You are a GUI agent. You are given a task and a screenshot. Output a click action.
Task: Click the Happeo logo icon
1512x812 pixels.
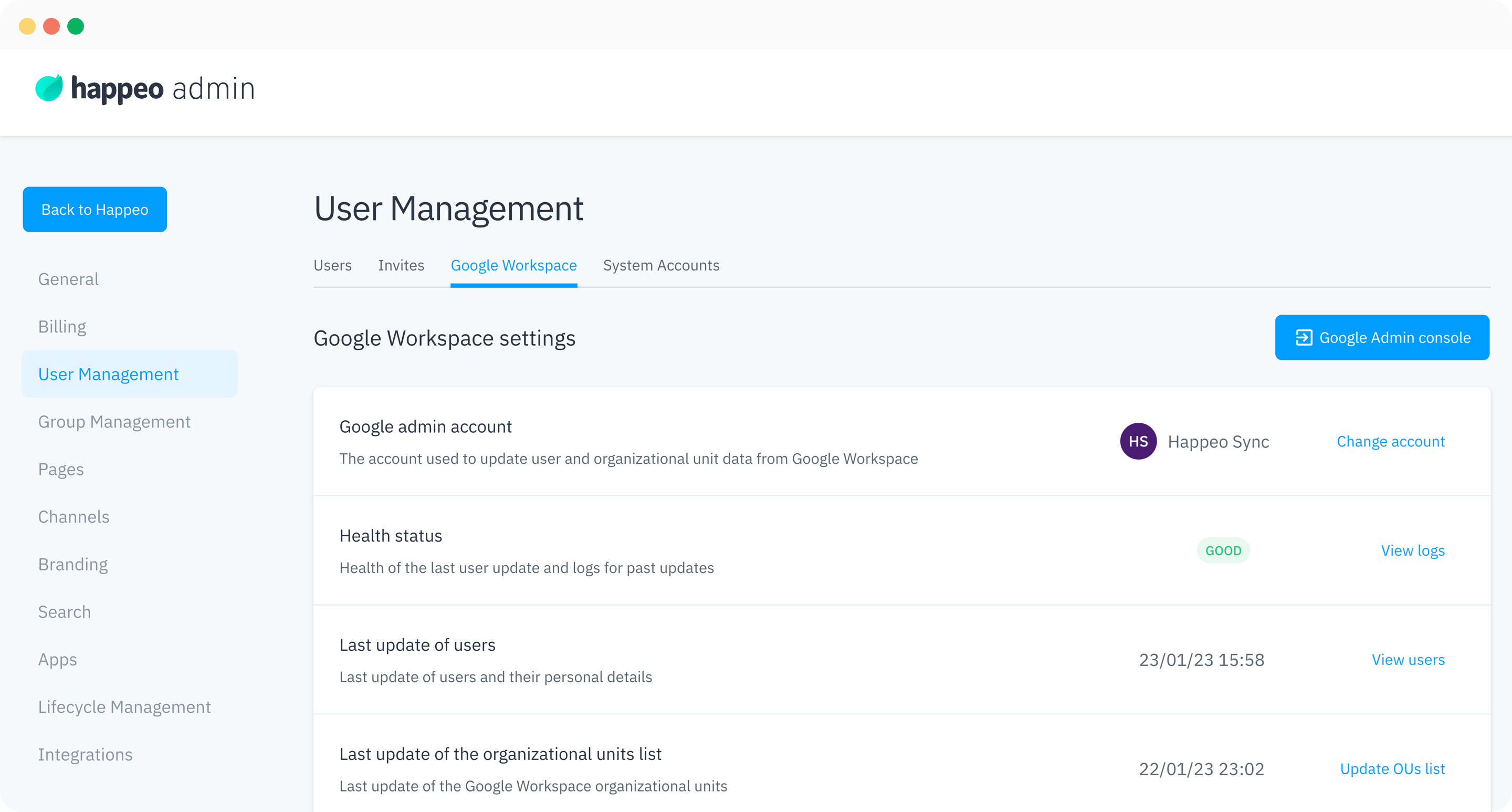(50, 88)
